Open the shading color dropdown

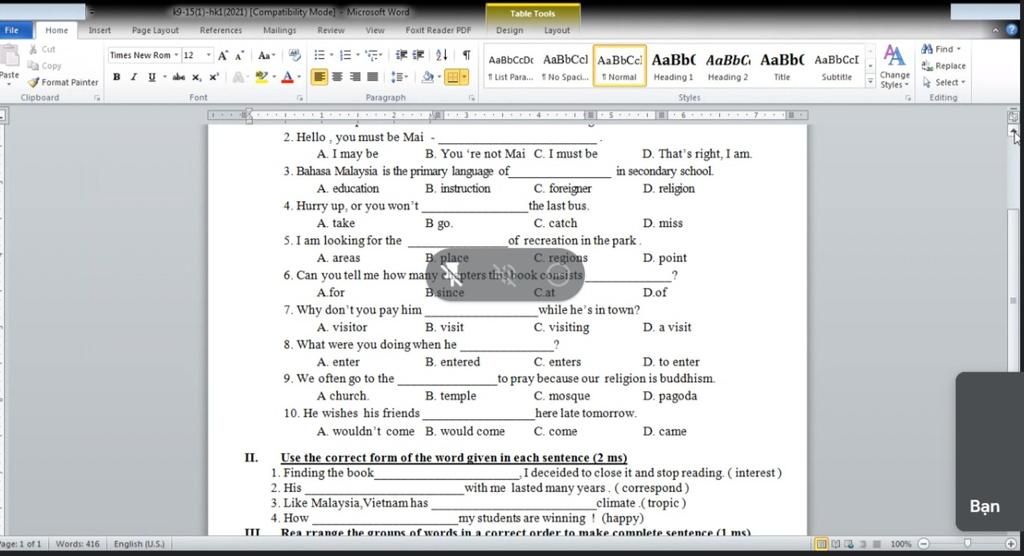(438, 77)
